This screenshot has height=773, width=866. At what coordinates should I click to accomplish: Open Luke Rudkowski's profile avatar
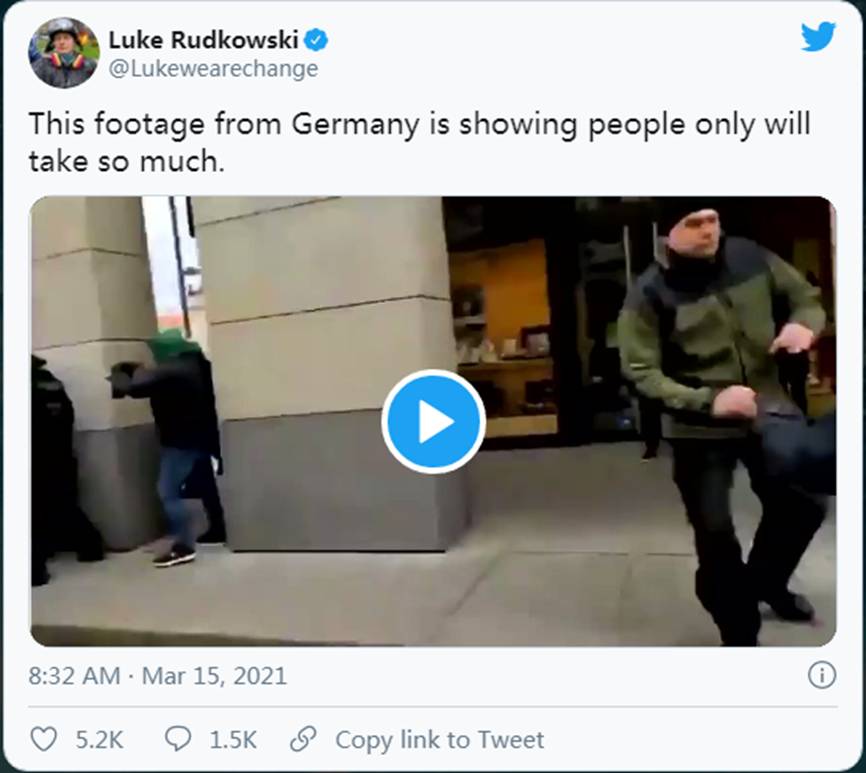tap(64, 52)
